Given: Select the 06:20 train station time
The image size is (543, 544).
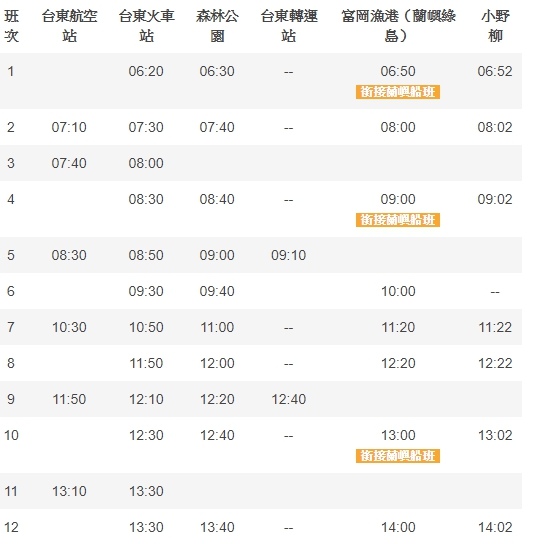Looking at the screenshot, I should pos(146,71).
